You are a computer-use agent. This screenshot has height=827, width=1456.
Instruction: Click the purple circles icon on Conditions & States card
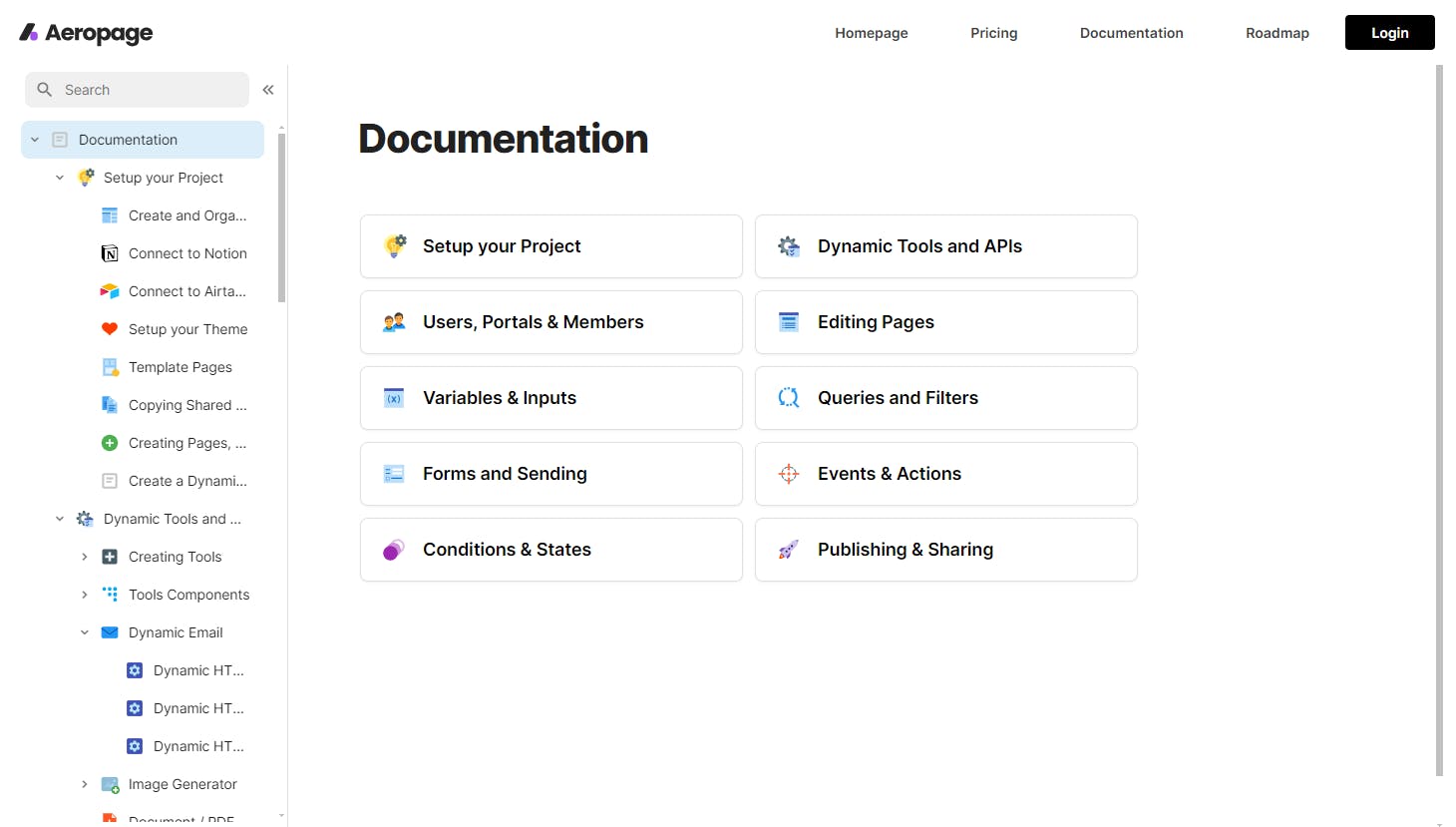(x=394, y=550)
